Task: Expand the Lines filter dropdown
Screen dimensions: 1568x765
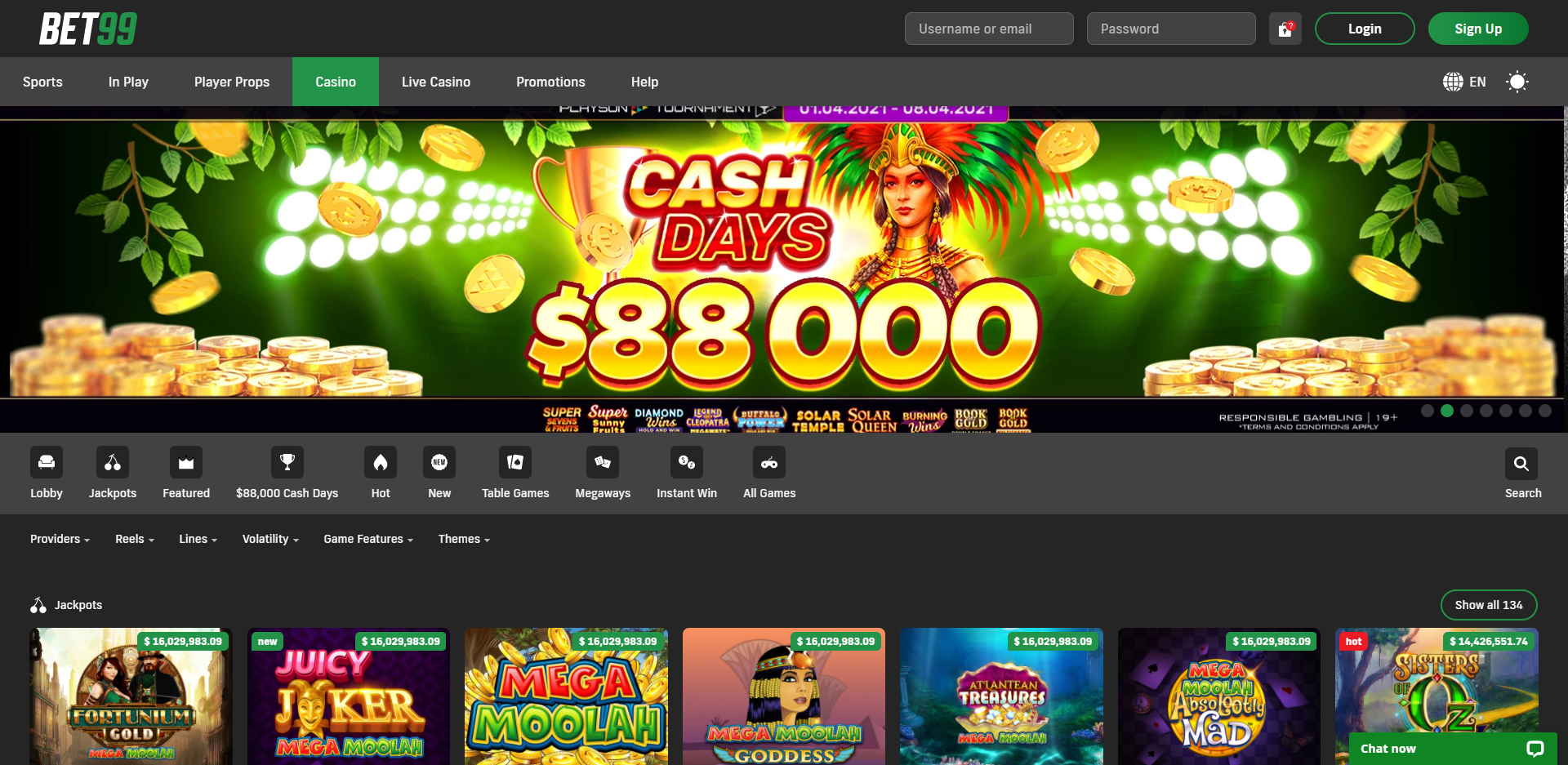Action: click(x=198, y=539)
